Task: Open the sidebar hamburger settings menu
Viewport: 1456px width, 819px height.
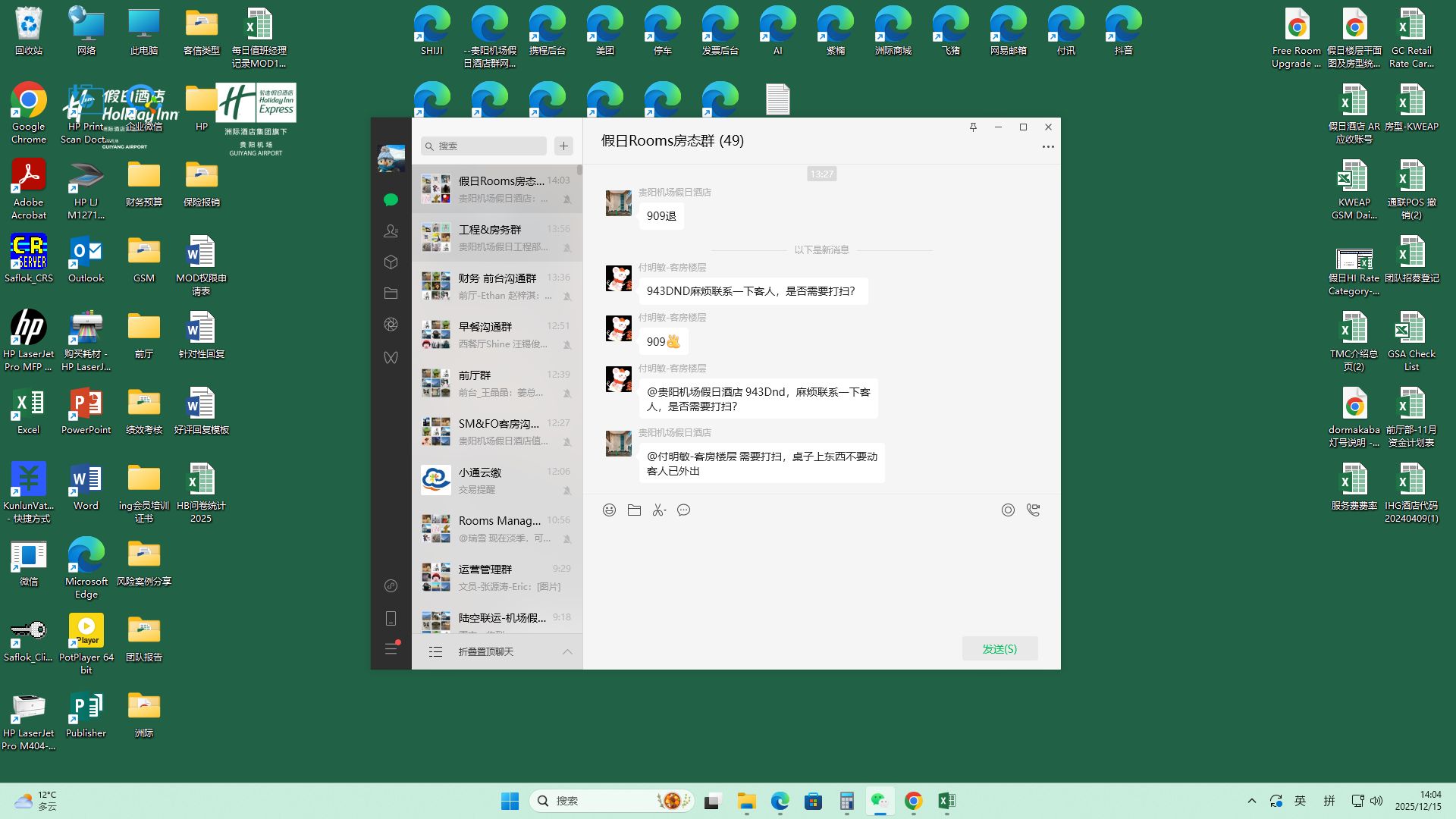Action: 391,649
